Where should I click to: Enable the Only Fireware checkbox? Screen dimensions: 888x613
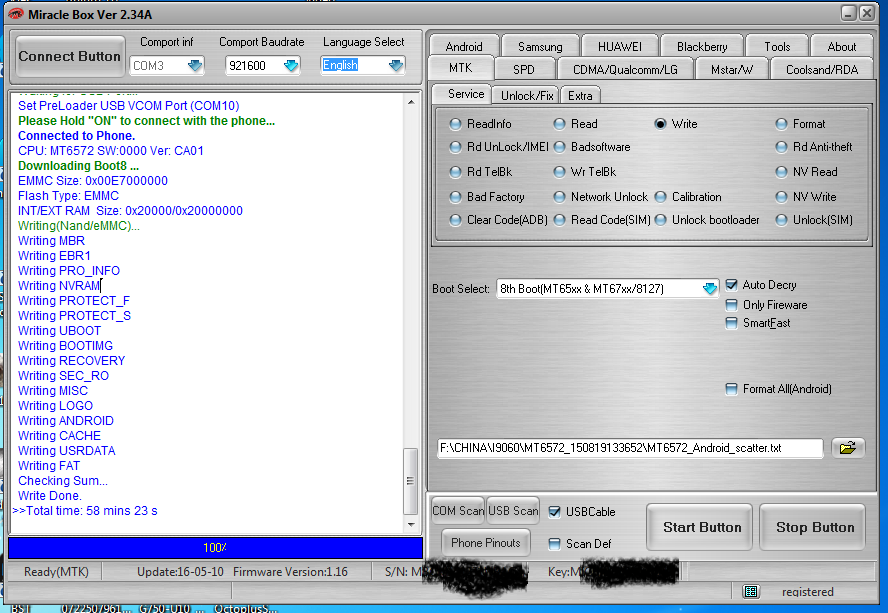click(732, 305)
